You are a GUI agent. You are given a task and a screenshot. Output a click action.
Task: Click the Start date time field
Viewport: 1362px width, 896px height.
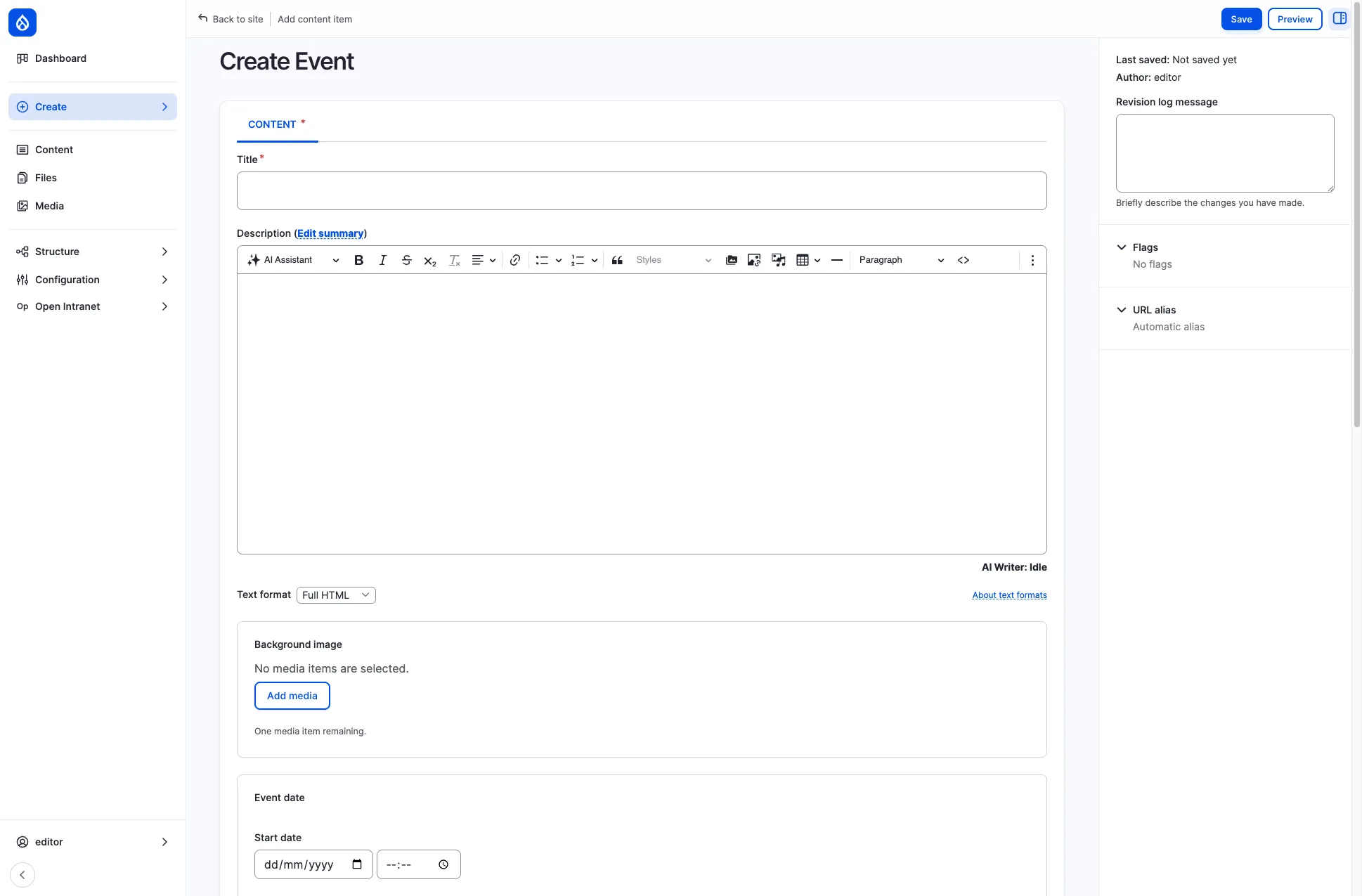pyautogui.click(x=418, y=864)
